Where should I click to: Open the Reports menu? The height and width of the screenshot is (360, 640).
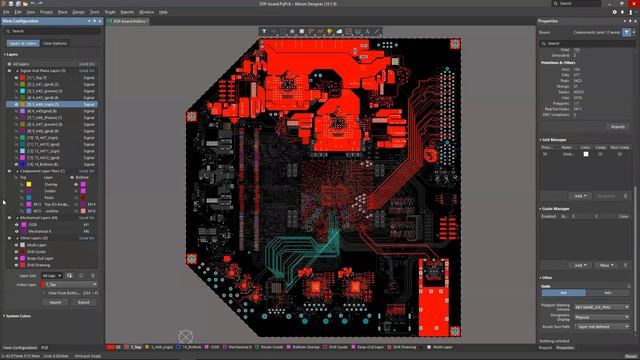coord(127,12)
